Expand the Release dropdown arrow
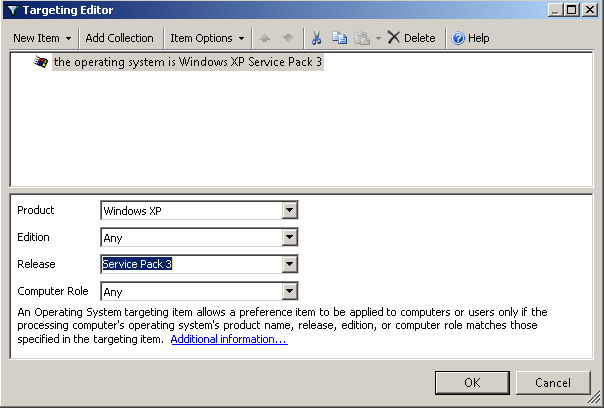 (290, 264)
